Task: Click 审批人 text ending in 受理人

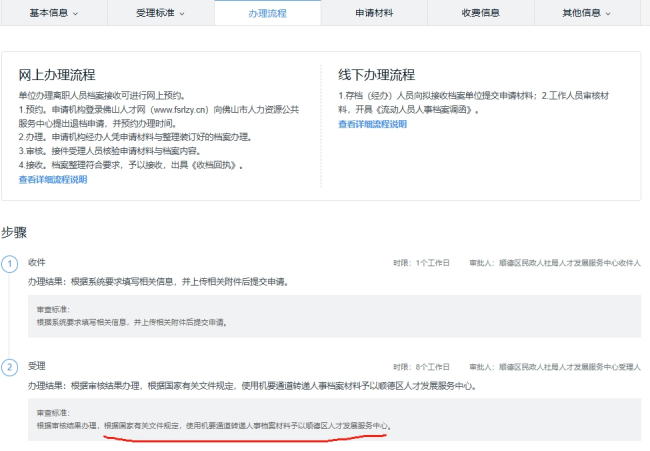Action: [555, 367]
